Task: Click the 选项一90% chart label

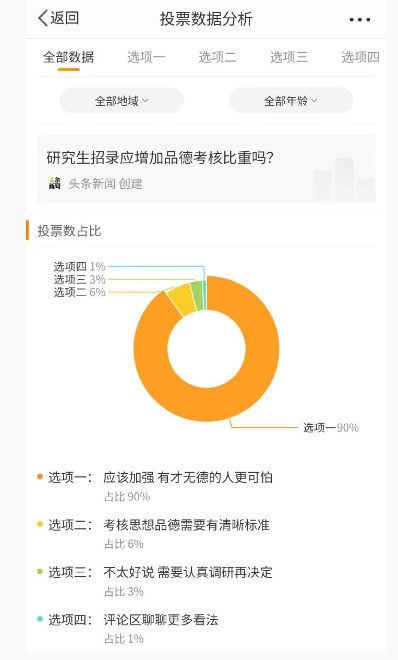Action: 331,428
